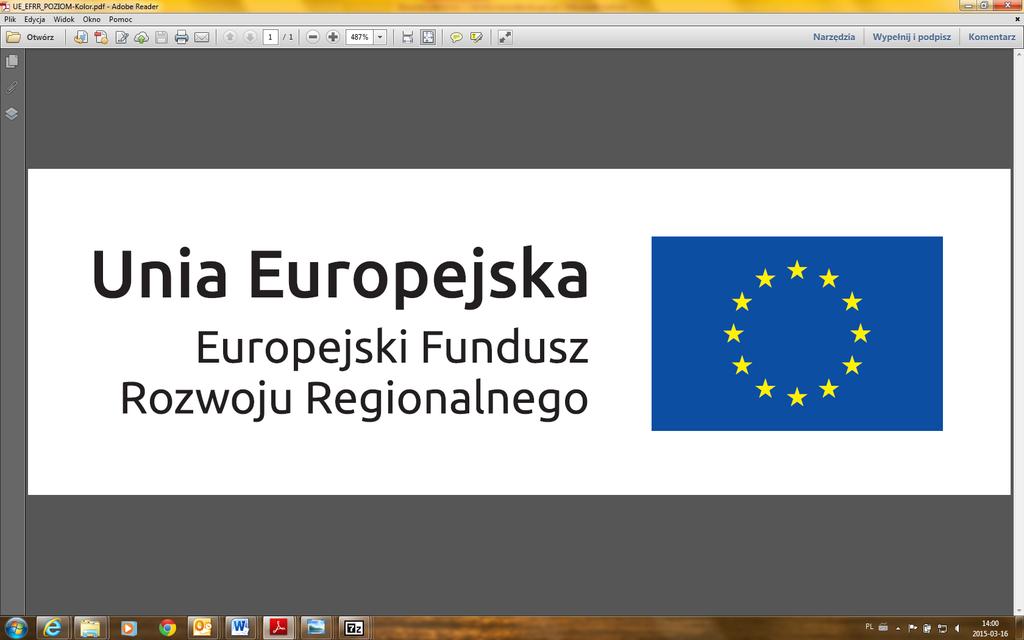The image size is (1024, 640).
Task: Open Windows Explorer folder in taskbar
Action: pos(90,628)
